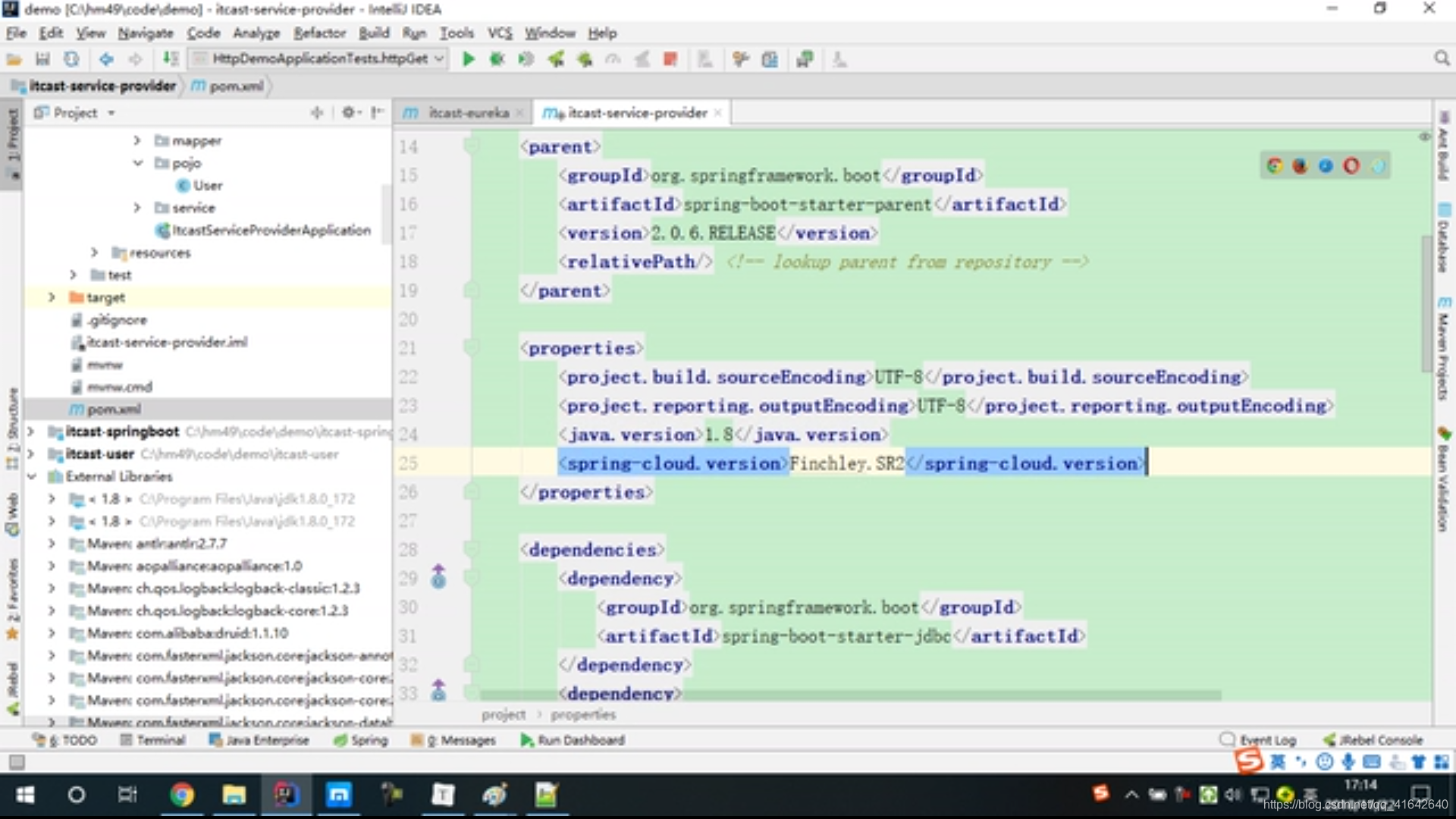Expand the mapper package
The height and width of the screenshot is (819, 1456).
136,141
